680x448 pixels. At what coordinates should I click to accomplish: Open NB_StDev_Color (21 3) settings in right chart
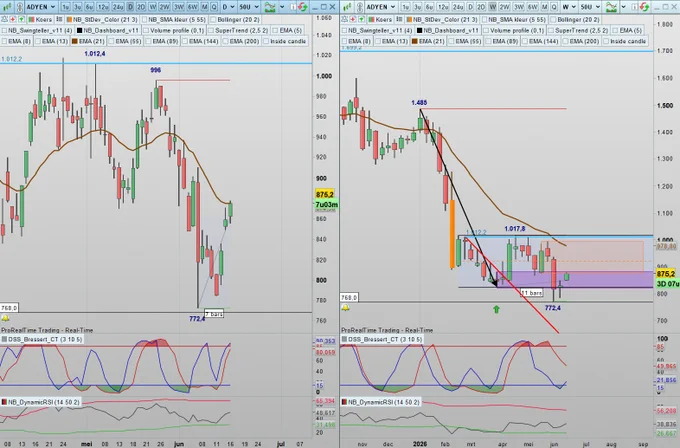click(445, 20)
